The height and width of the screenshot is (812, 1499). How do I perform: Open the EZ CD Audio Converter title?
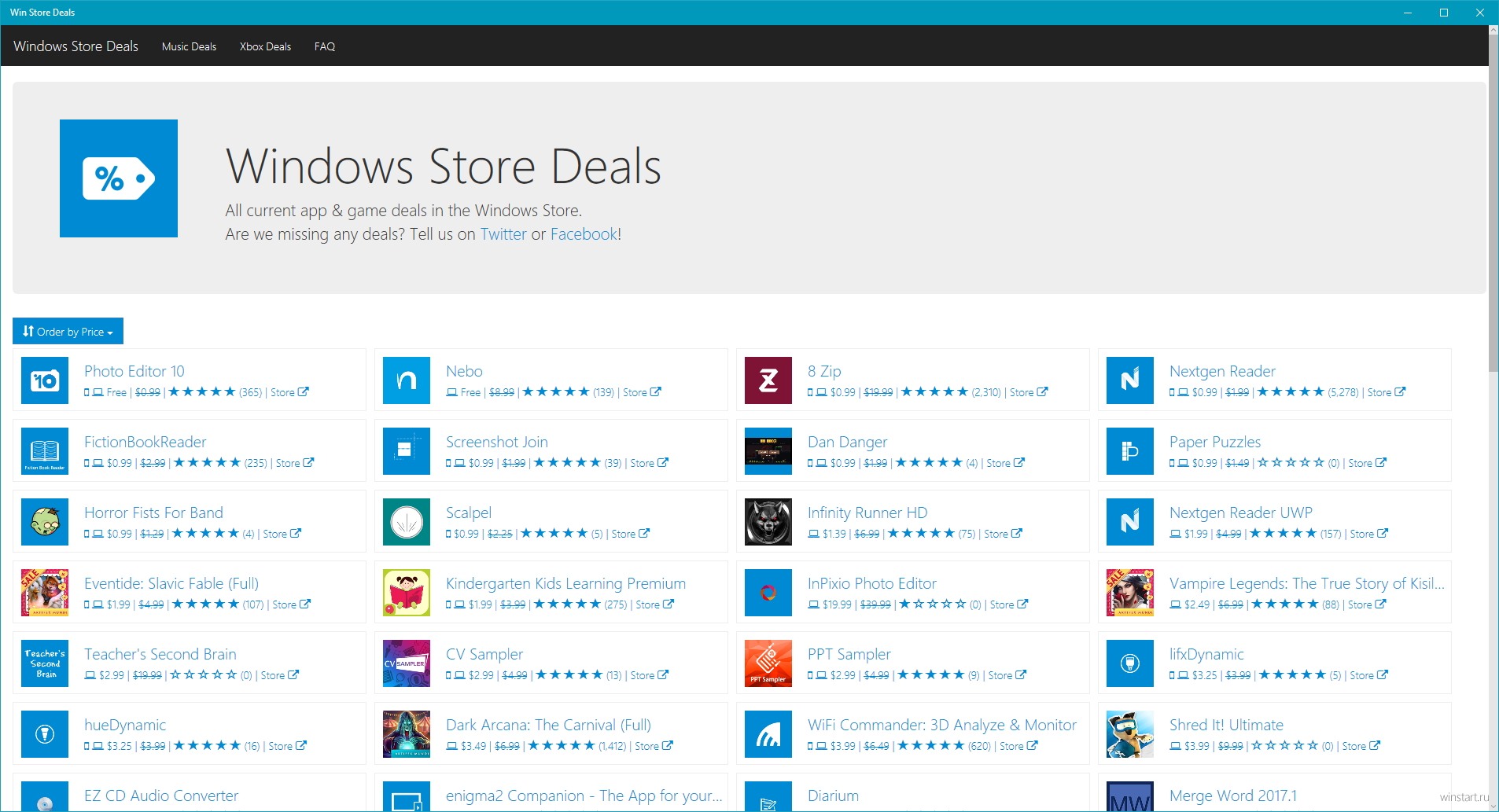point(161,795)
